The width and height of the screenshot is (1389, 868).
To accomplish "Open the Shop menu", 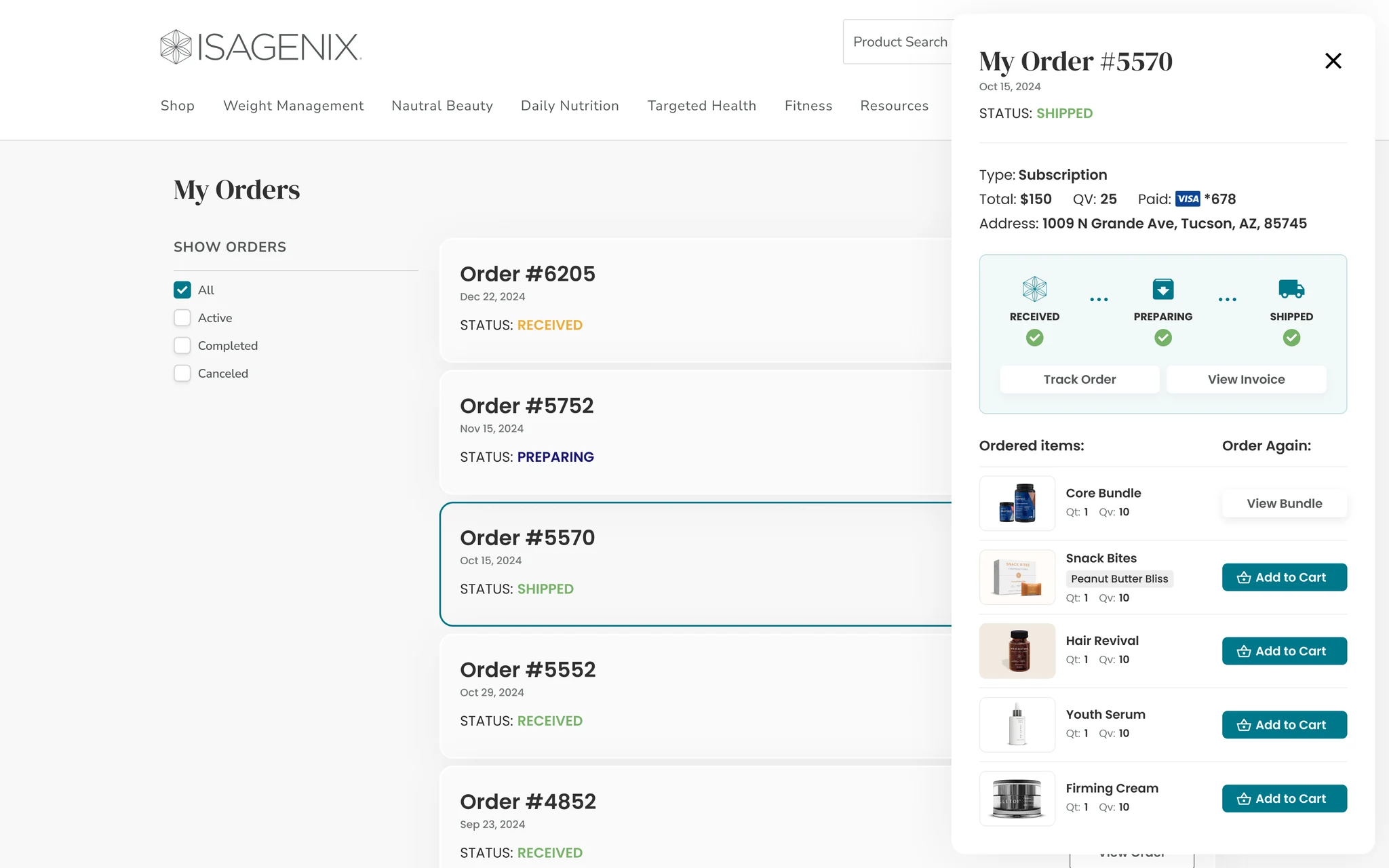I will 178,106.
